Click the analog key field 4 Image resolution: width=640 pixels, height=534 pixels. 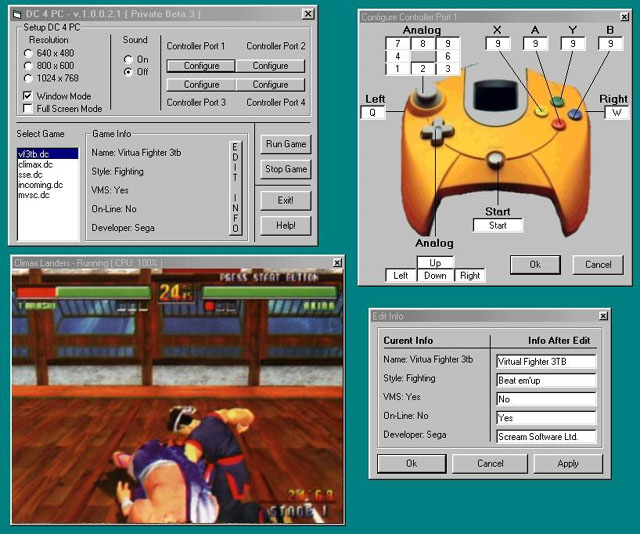click(x=398, y=56)
